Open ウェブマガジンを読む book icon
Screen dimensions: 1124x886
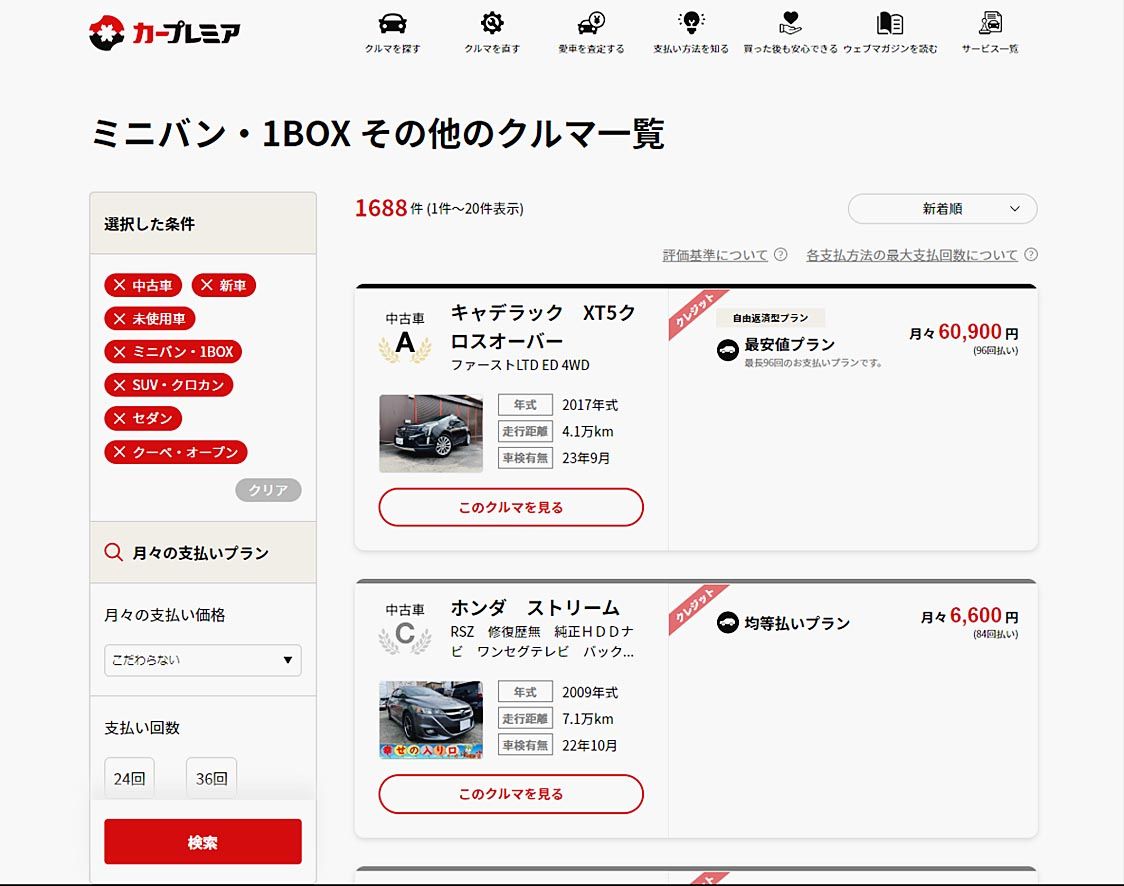(x=890, y=24)
